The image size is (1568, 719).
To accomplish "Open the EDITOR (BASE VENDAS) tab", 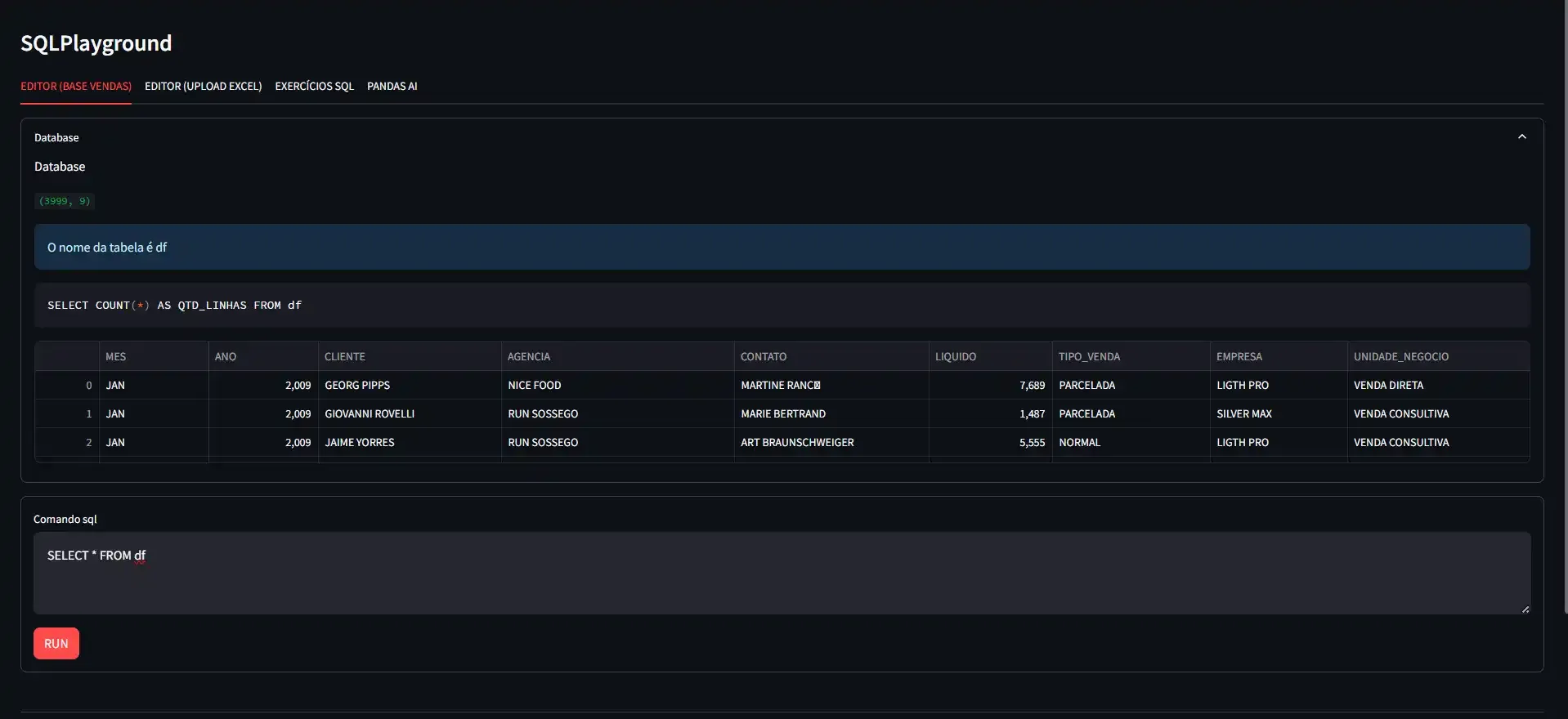I will point(76,86).
